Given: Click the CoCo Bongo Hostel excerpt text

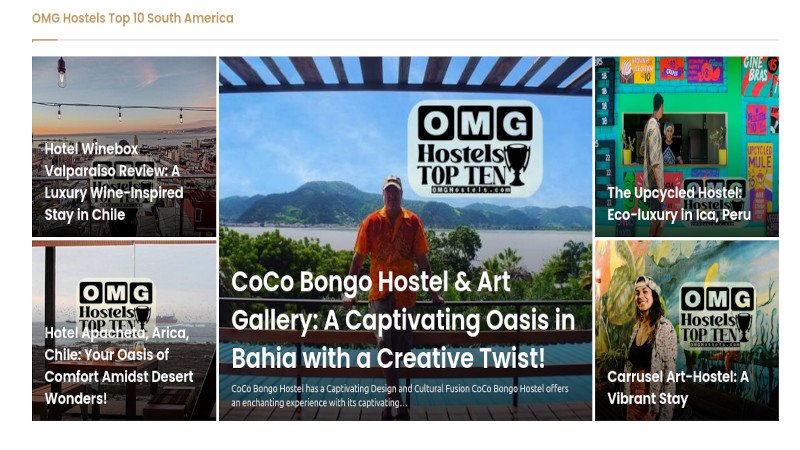Looking at the screenshot, I should tap(399, 395).
